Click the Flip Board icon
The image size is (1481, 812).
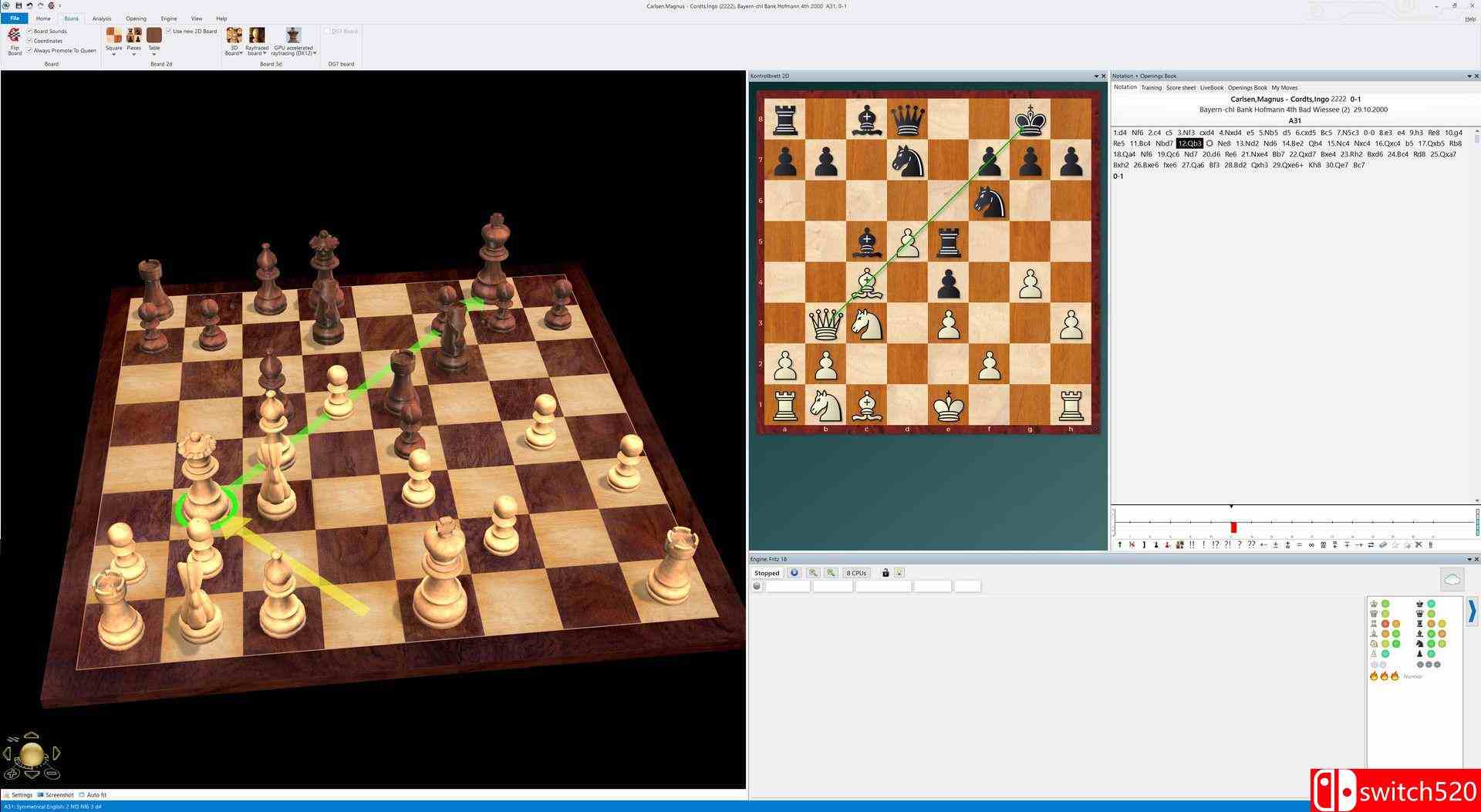(x=14, y=41)
